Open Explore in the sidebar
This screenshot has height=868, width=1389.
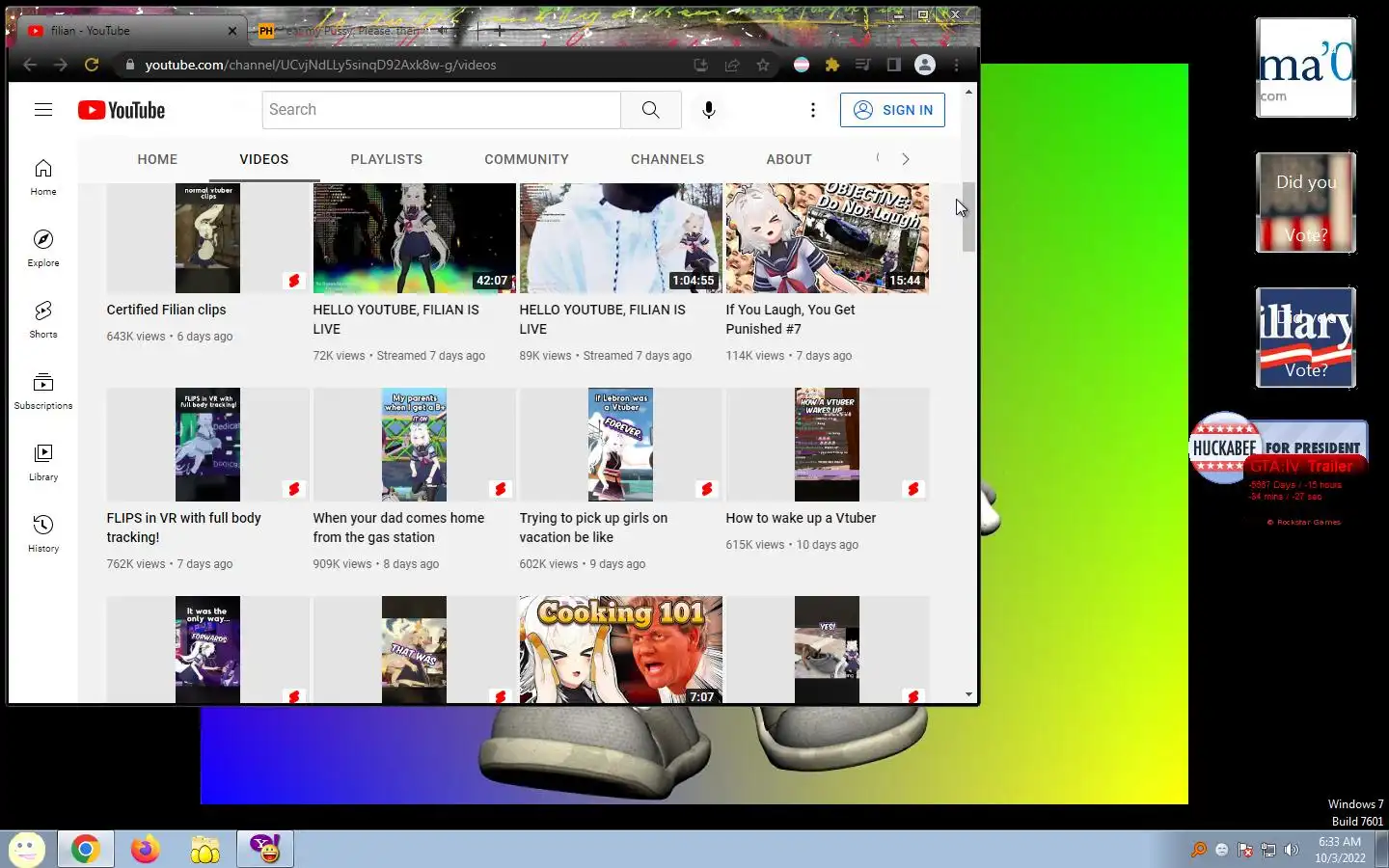(x=43, y=249)
